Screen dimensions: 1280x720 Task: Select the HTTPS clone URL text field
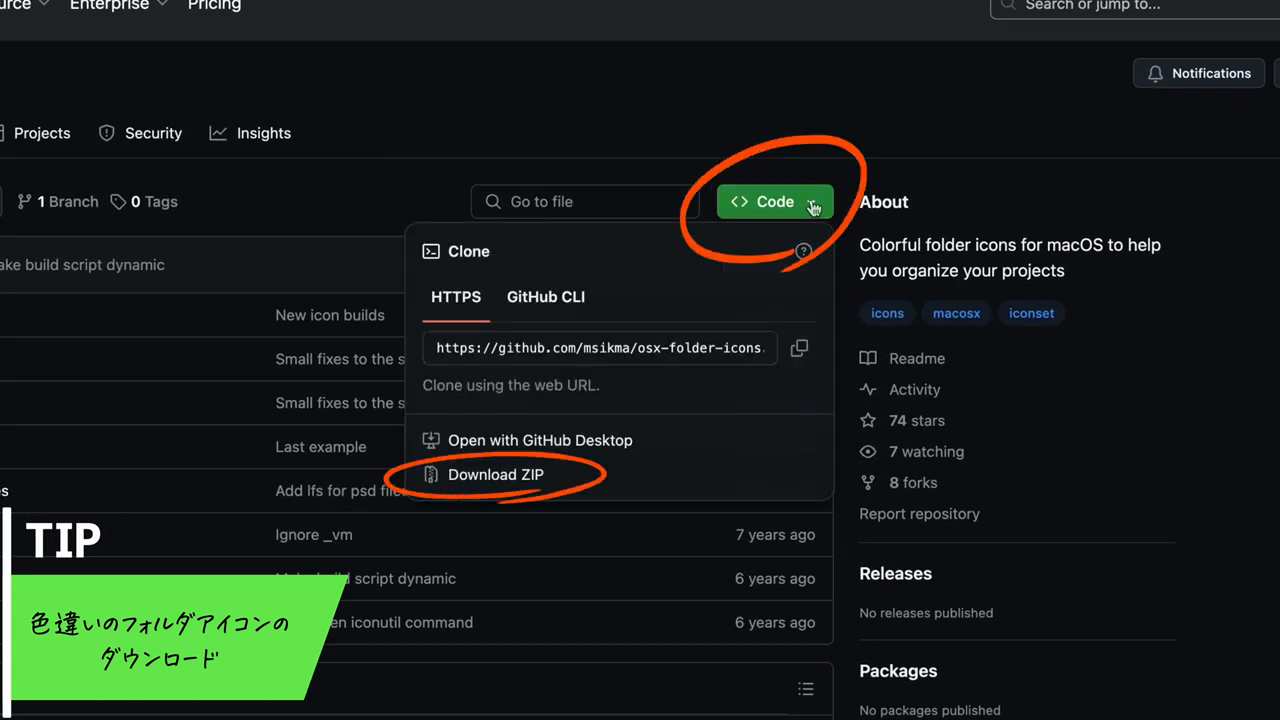pyautogui.click(x=600, y=348)
